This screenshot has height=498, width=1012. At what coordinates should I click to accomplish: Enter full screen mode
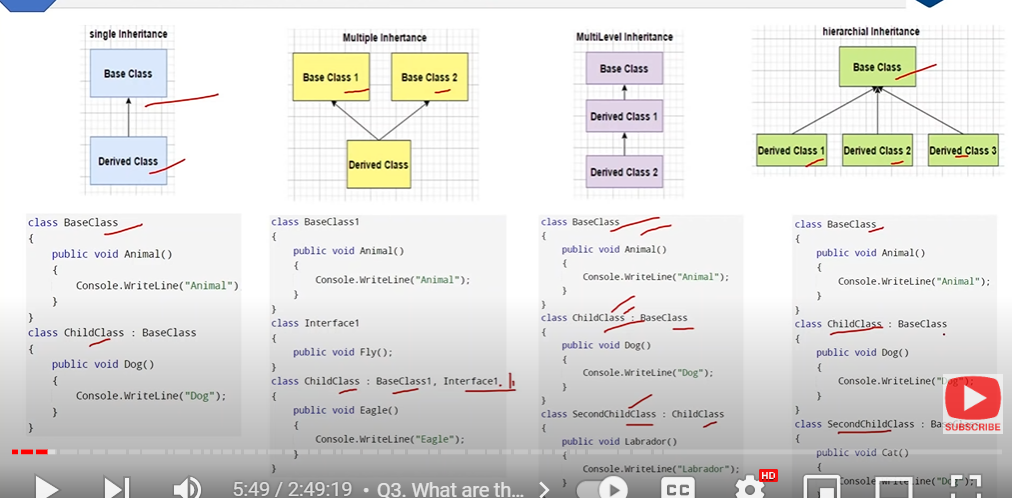963,488
